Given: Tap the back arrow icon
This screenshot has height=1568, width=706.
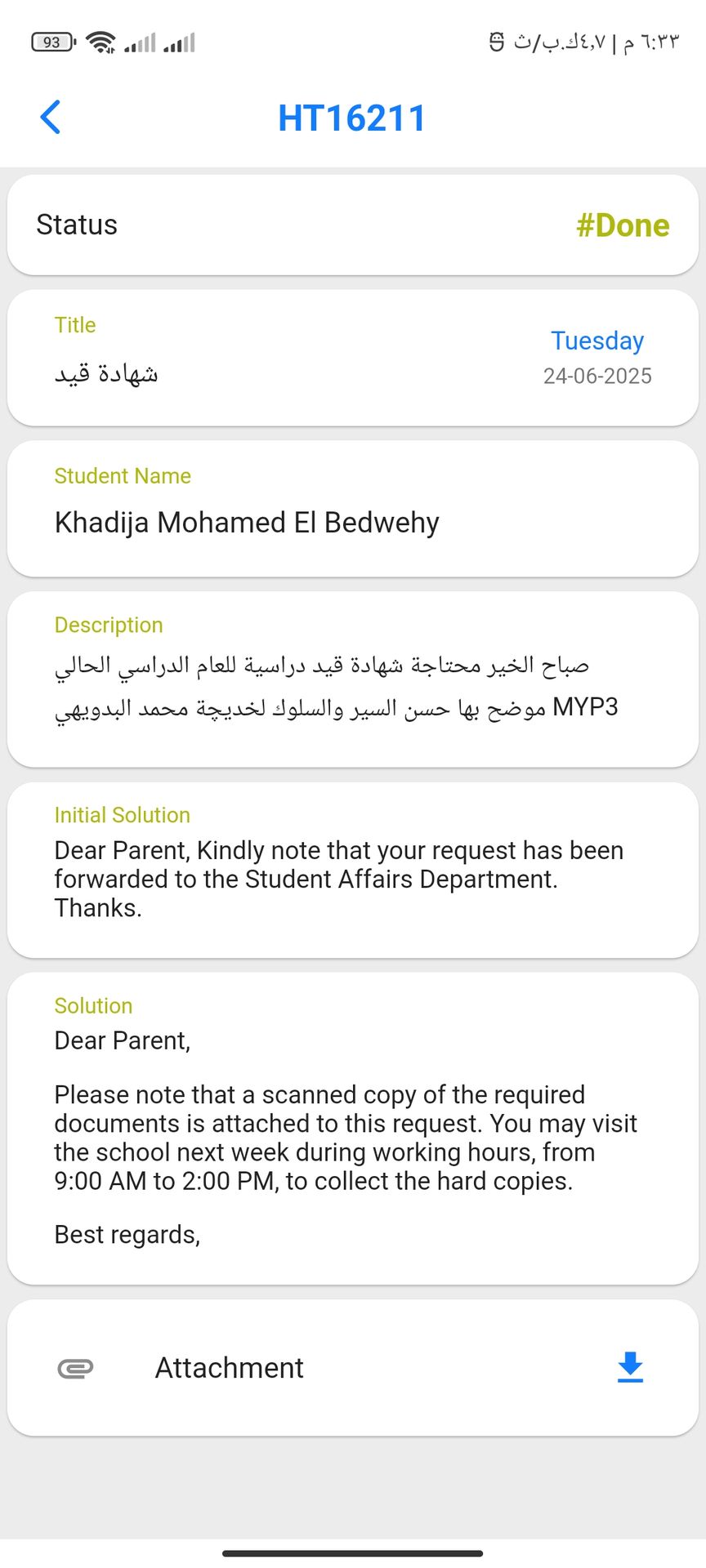Looking at the screenshot, I should click(x=51, y=117).
